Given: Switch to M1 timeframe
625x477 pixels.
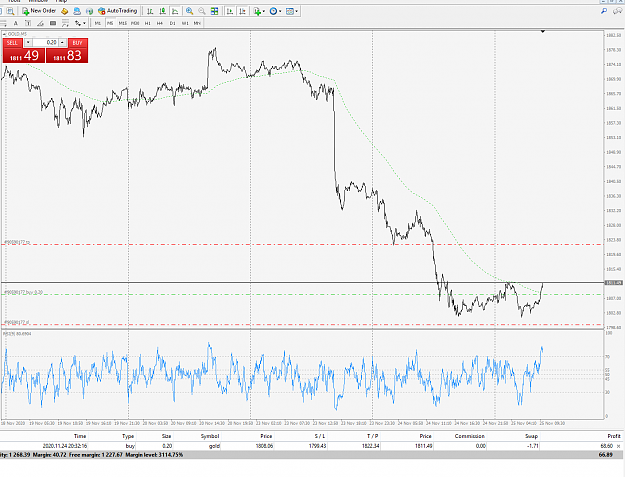Looking at the screenshot, I should point(98,23).
